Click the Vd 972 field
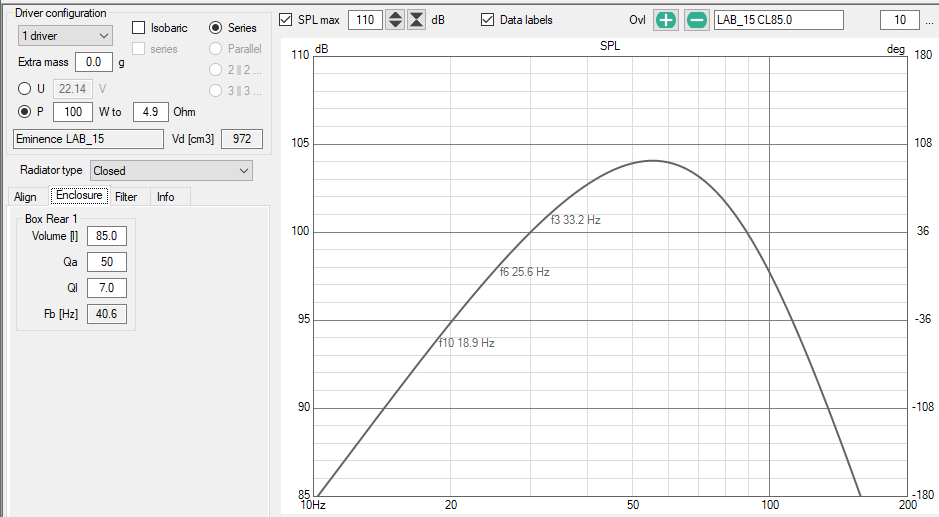 (x=242, y=138)
